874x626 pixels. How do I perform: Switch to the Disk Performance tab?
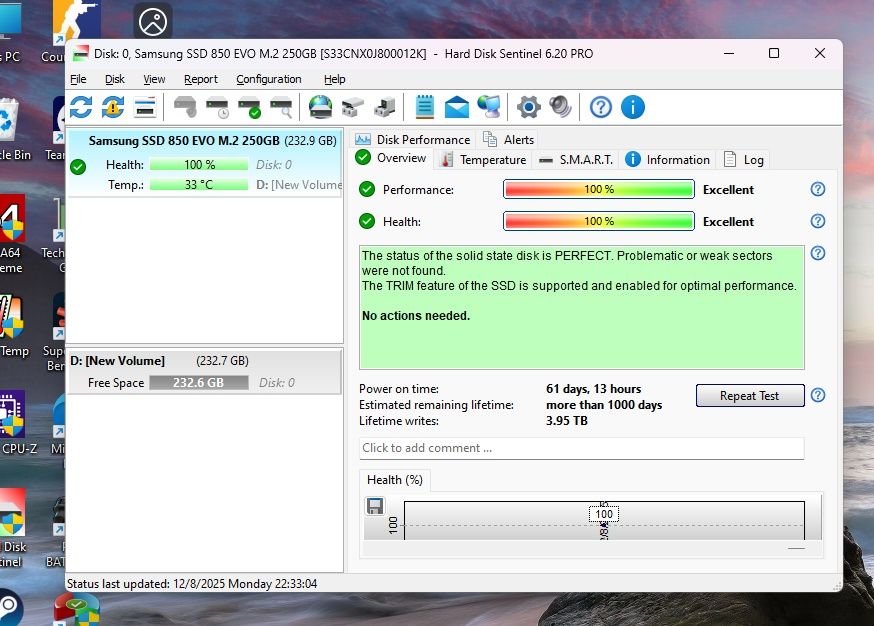point(413,139)
